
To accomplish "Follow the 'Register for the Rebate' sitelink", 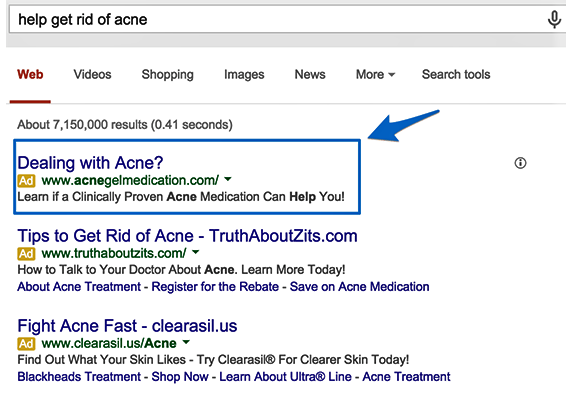I will (215, 287).
